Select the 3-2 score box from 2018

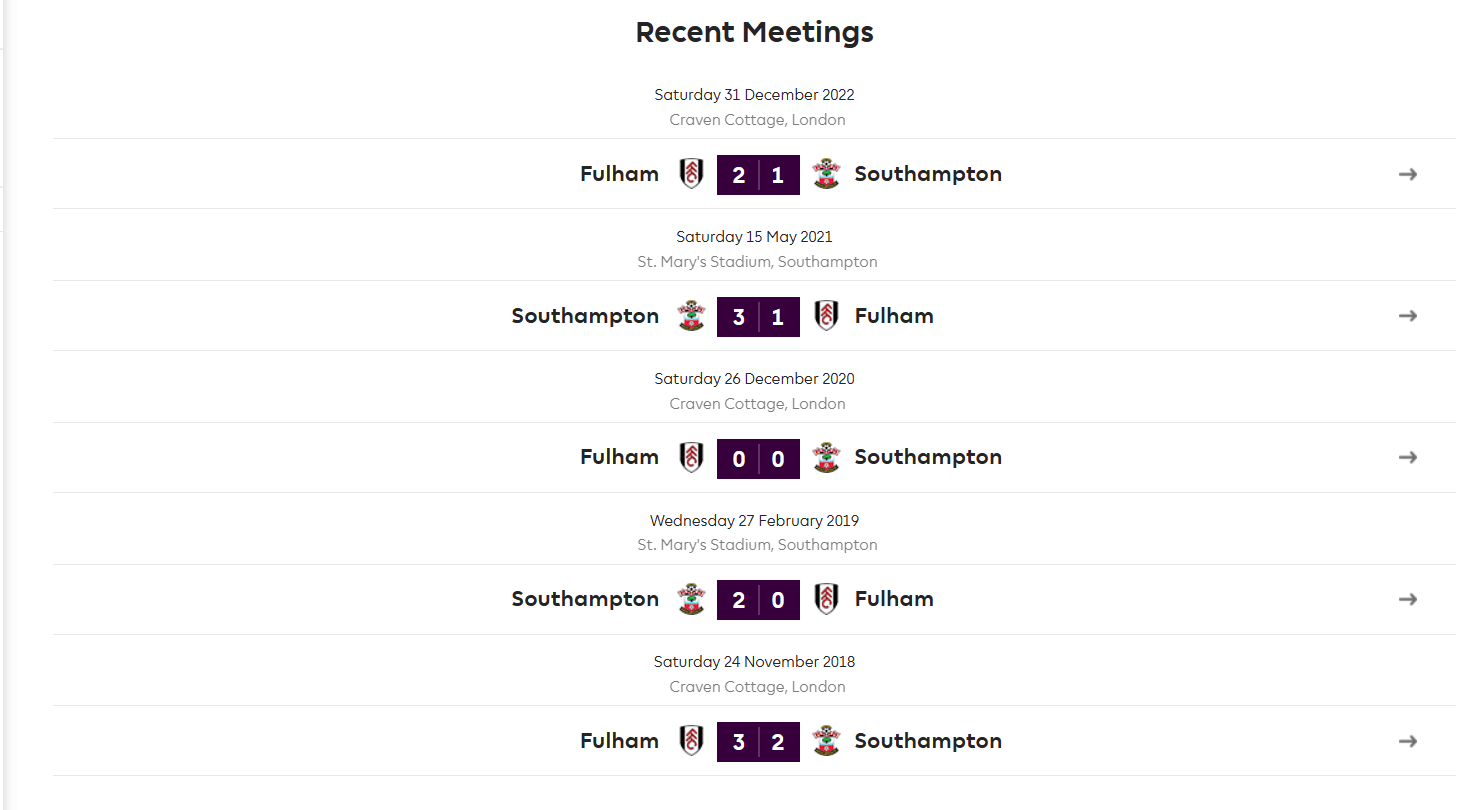(x=758, y=742)
